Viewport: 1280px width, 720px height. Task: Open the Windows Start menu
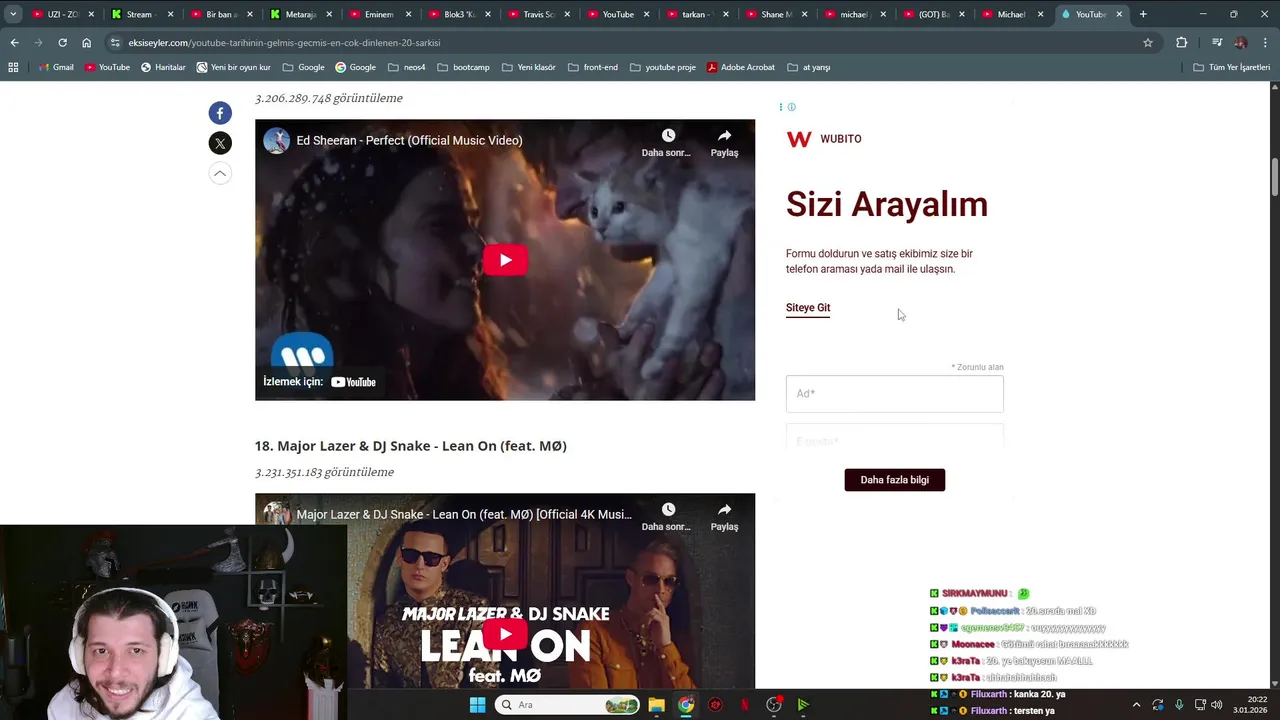[x=478, y=705]
